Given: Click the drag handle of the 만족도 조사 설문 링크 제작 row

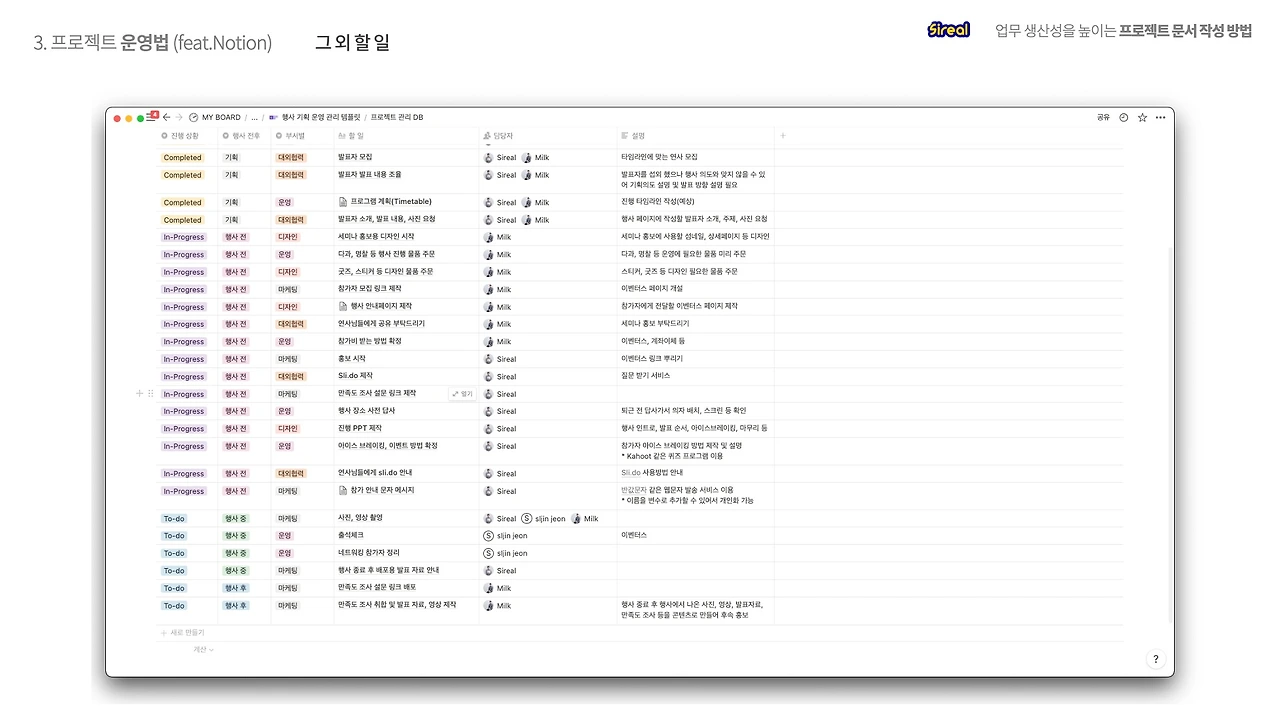Looking at the screenshot, I should [x=151, y=394].
